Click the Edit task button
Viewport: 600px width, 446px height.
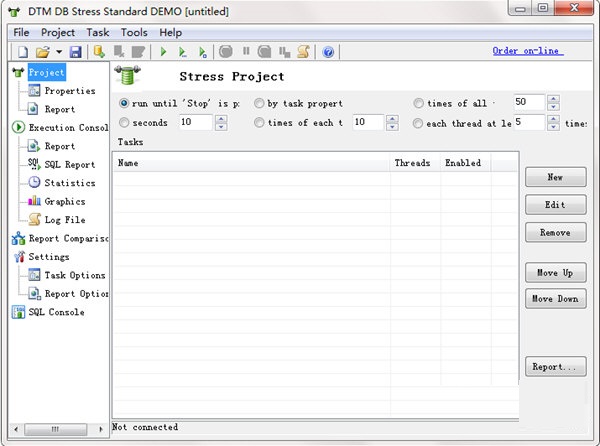[x=556, y=205]
